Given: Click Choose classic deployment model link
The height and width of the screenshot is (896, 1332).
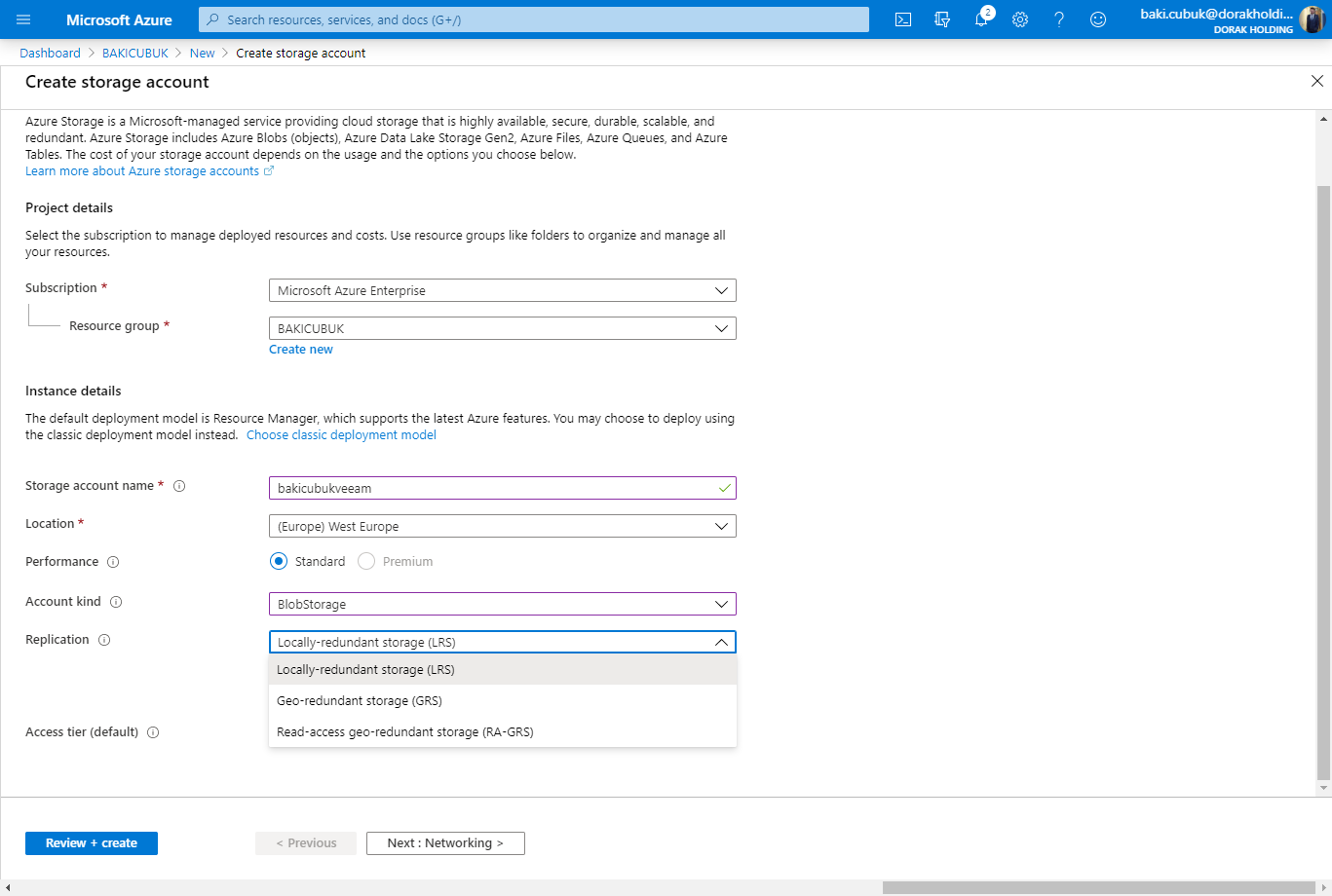Looking at the screenshot, I should [341, 435].
